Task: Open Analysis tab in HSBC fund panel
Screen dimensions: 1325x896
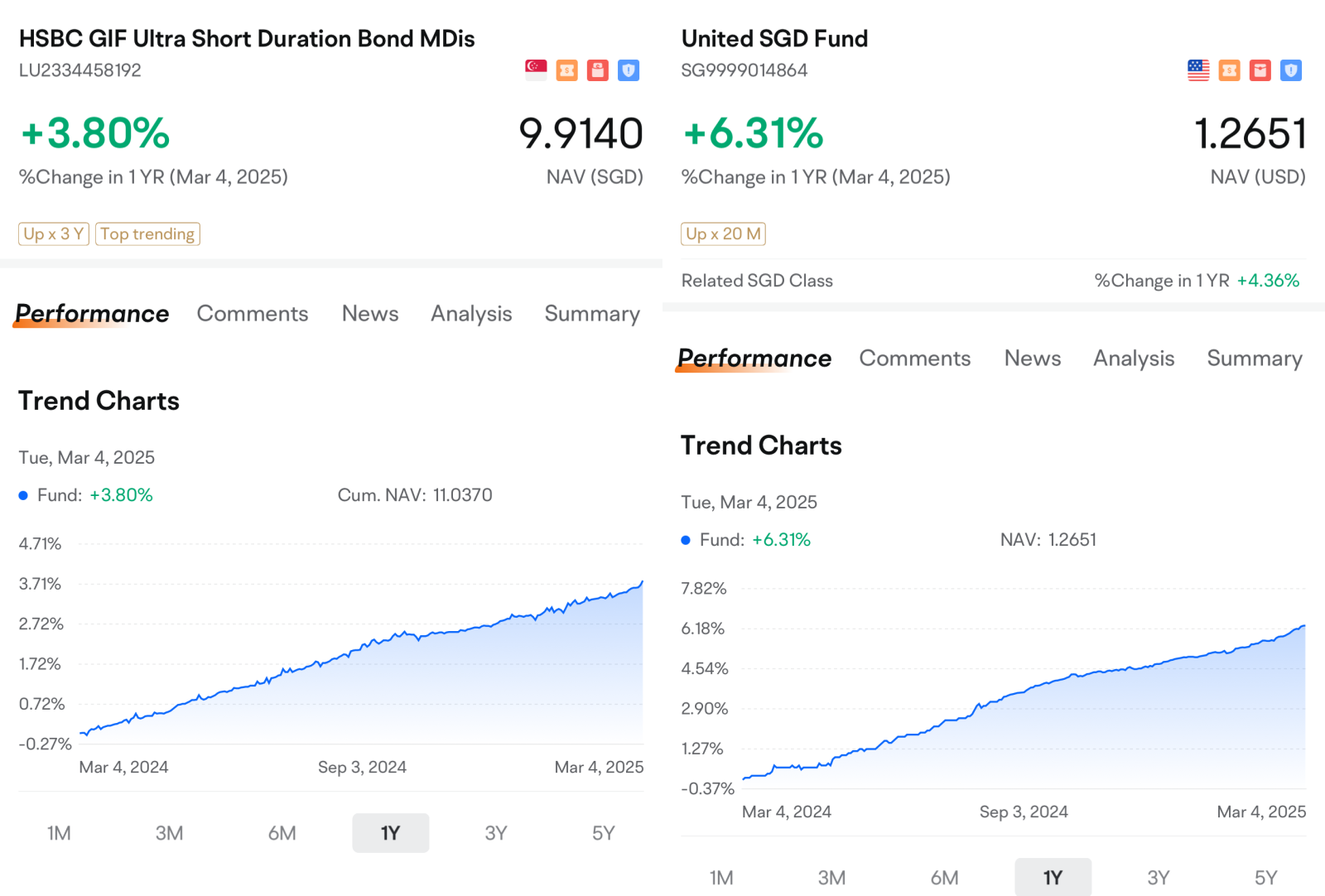Action: coord(471,314)
